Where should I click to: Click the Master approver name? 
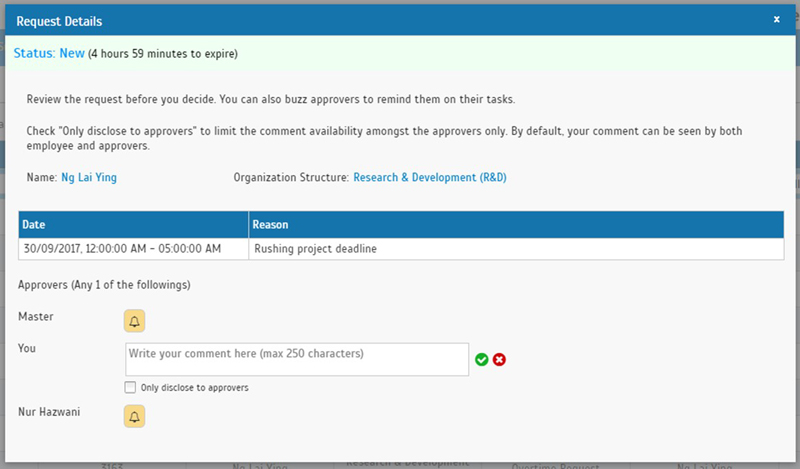(x=36, y=316)
